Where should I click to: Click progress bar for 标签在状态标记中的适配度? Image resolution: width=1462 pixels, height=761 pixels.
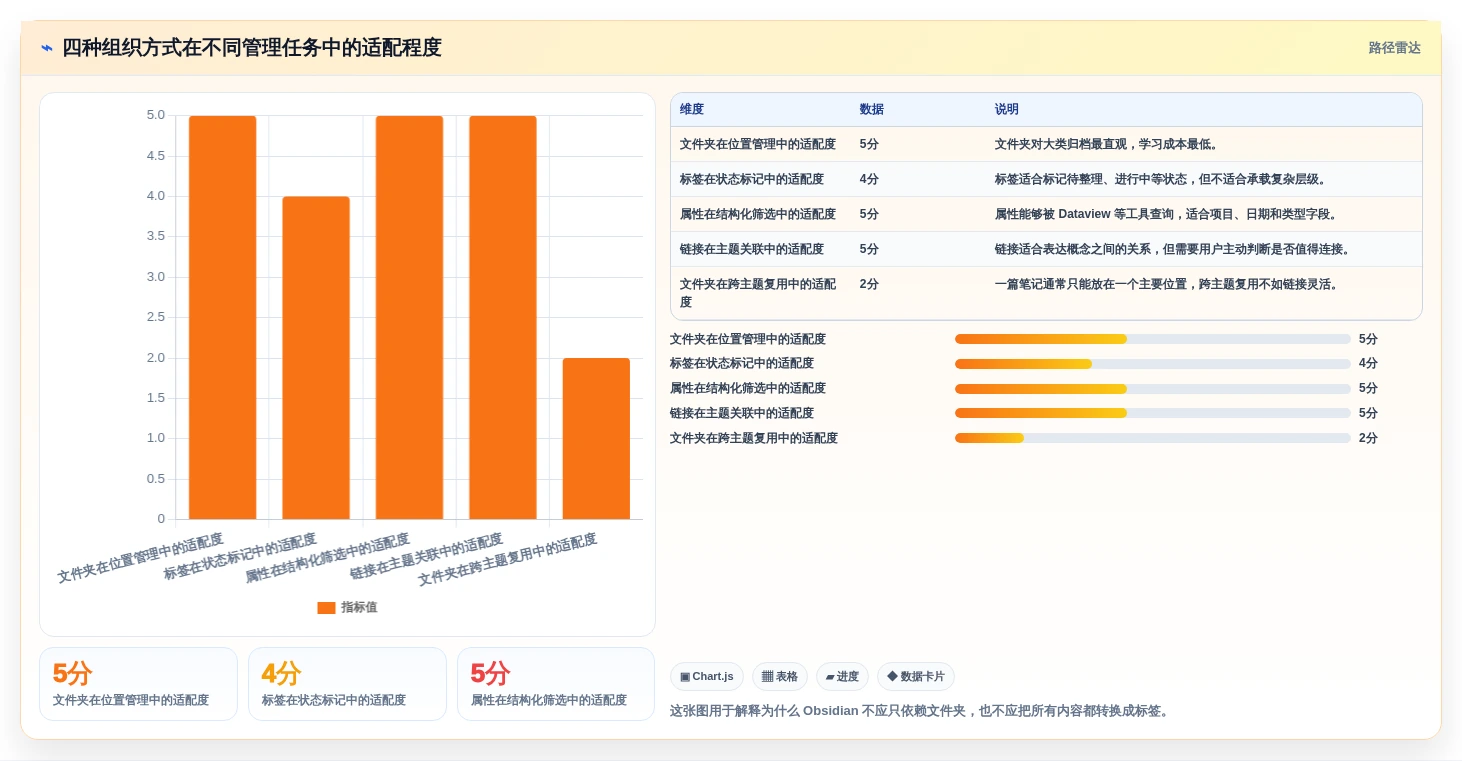[x=1152, y=364]
